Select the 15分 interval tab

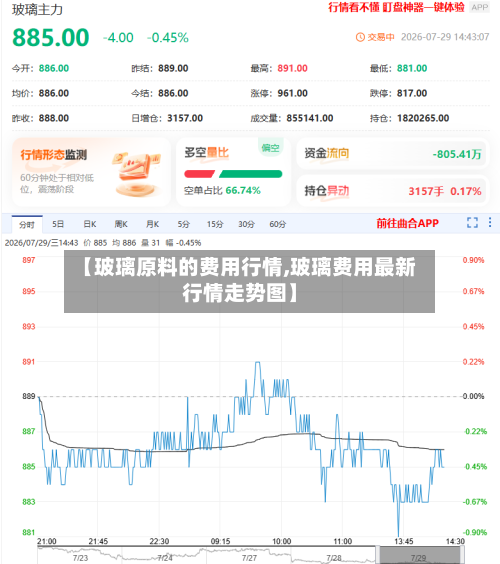[215, 224]
